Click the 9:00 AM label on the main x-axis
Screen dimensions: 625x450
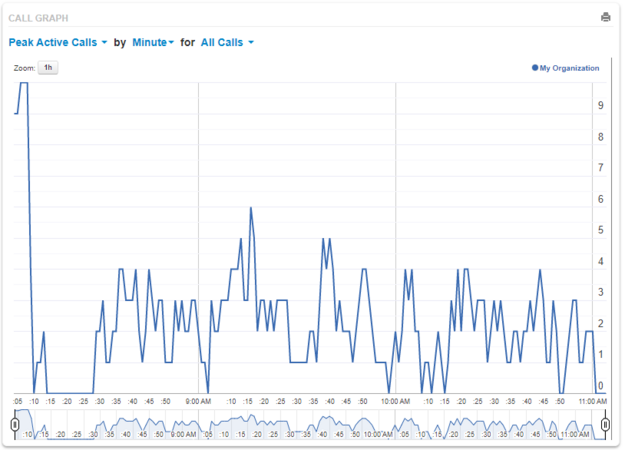pyautogui.click(x=198, y=402)
